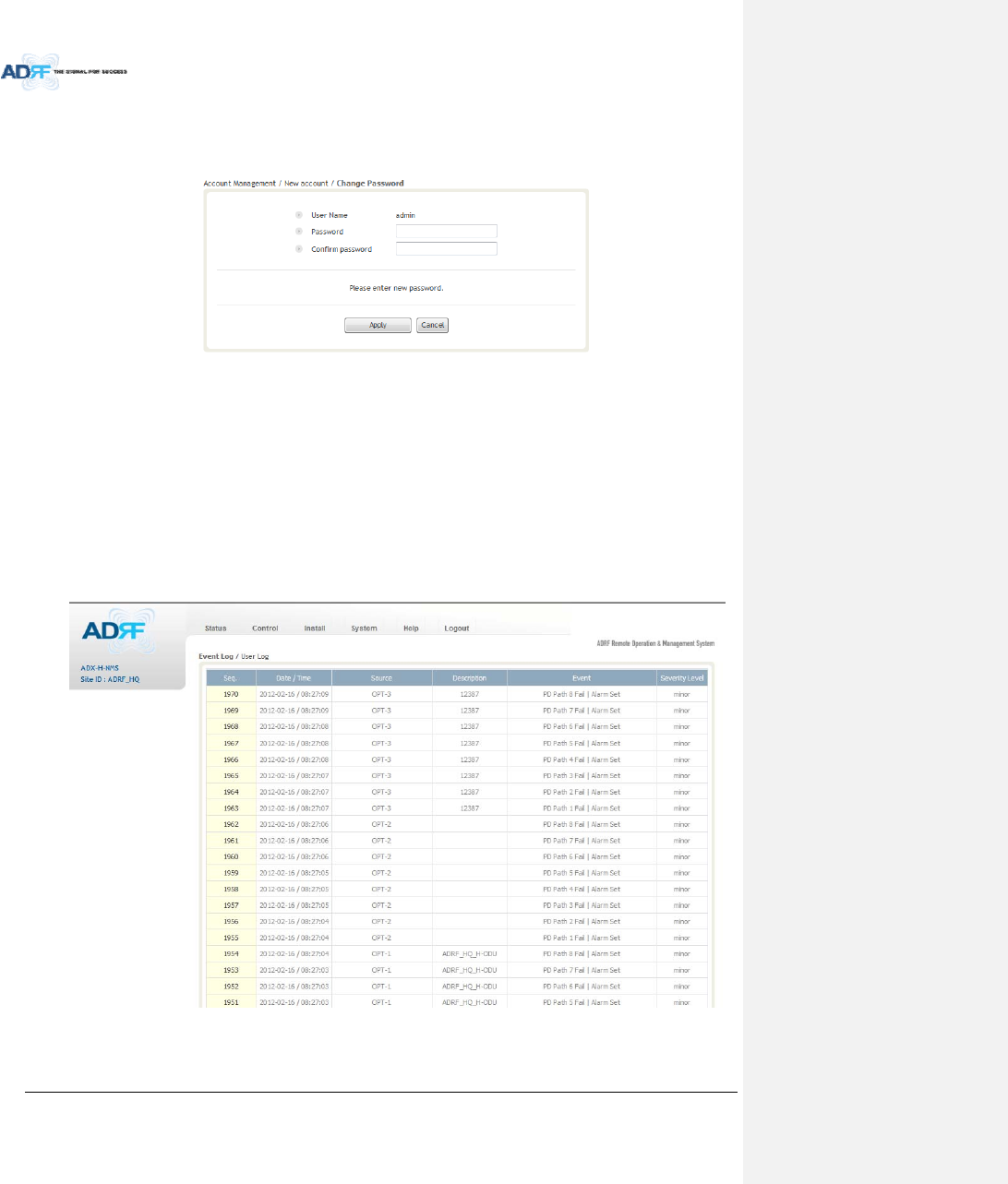Click the Source column header
This screenshot has width=1008, height=1184.
click(381, 678)
